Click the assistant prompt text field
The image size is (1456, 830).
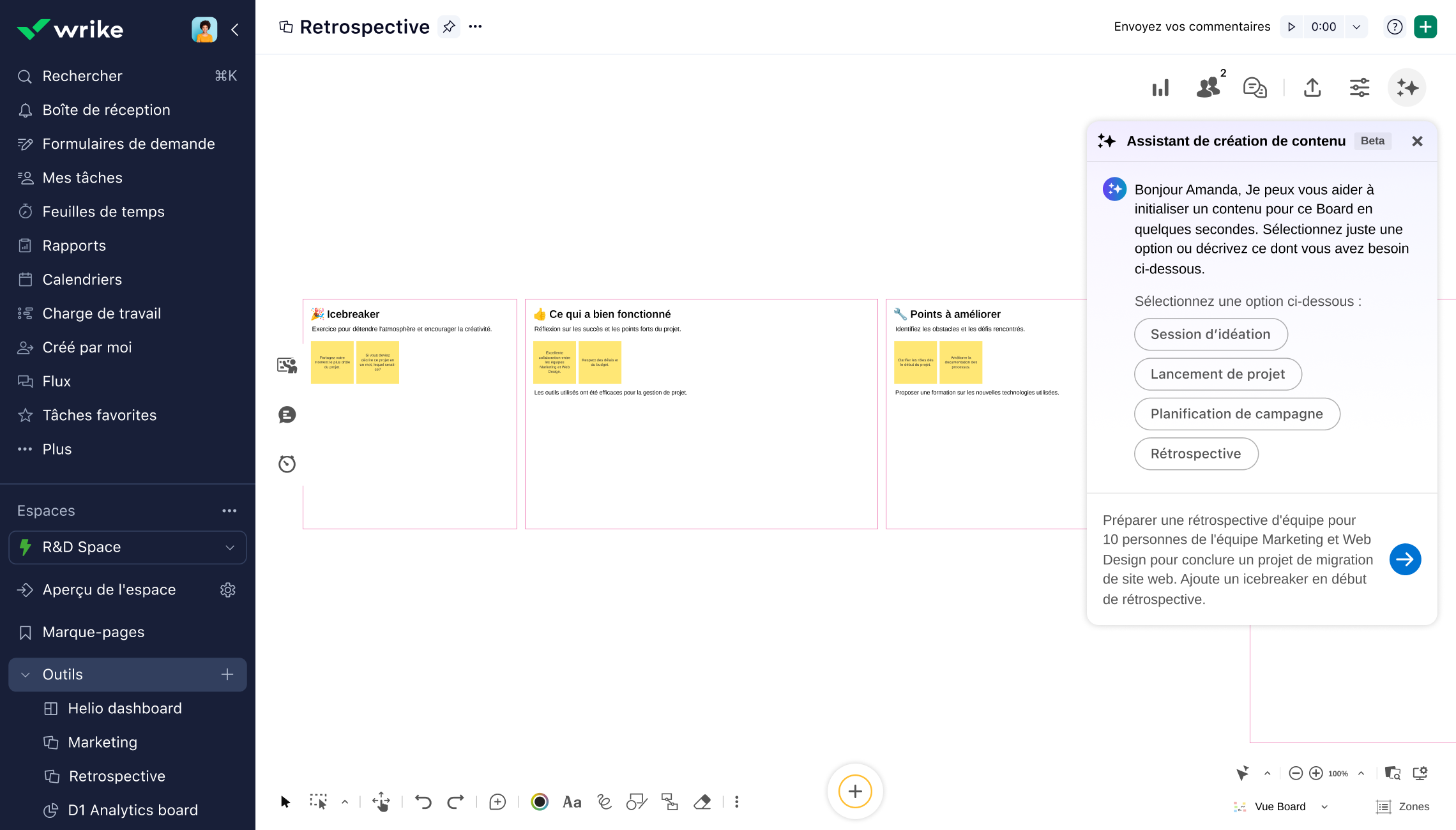point(1238,559)
